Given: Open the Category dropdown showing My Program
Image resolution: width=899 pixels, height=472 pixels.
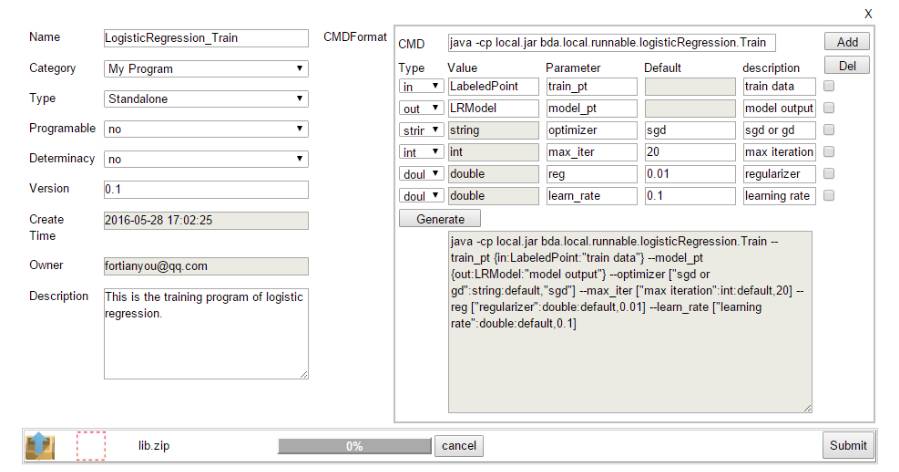Looking at the screenshot, I should tap(206, 69).
